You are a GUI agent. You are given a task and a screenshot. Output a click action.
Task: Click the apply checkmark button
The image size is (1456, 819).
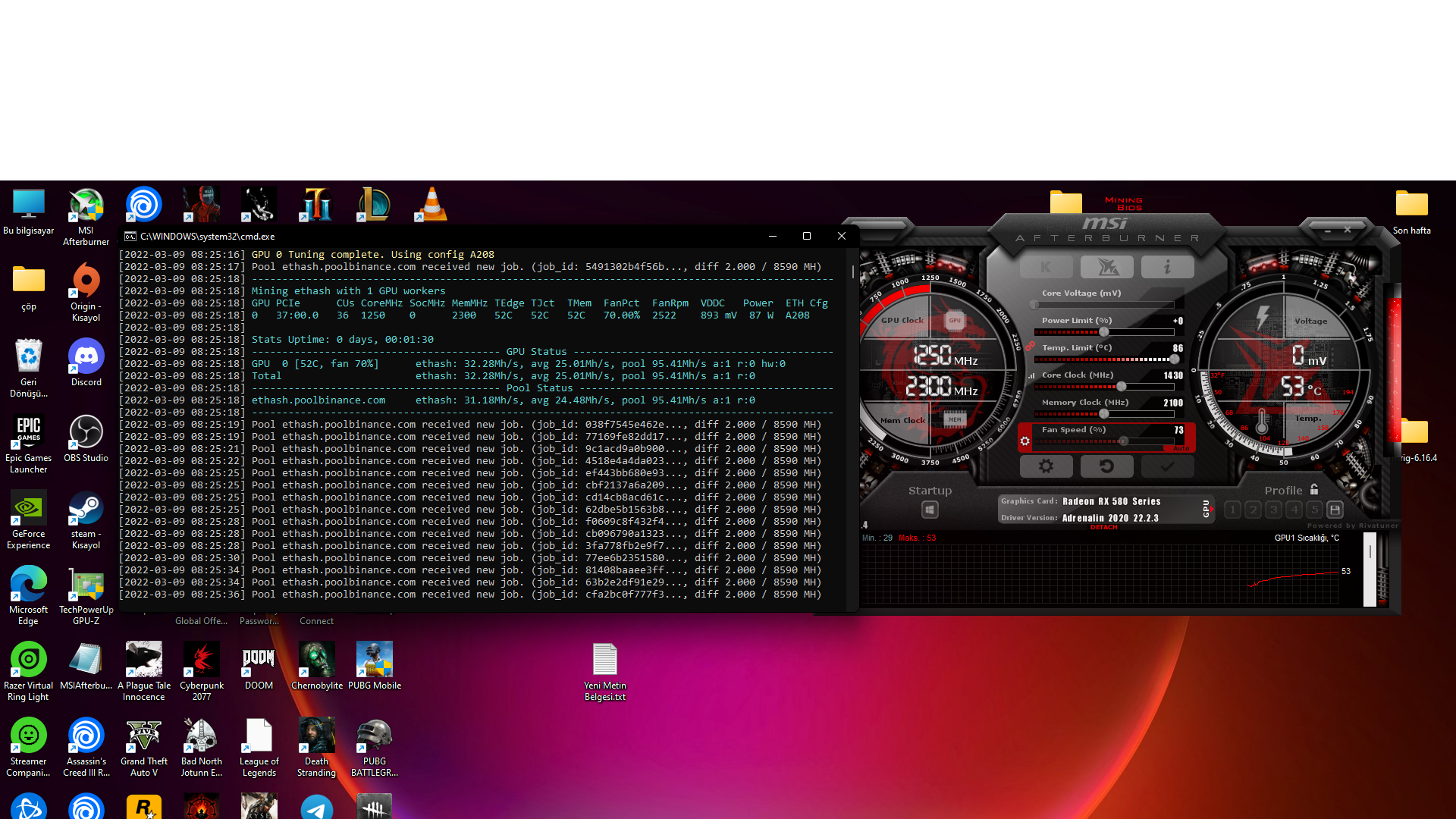click(x=1167, y=466)
